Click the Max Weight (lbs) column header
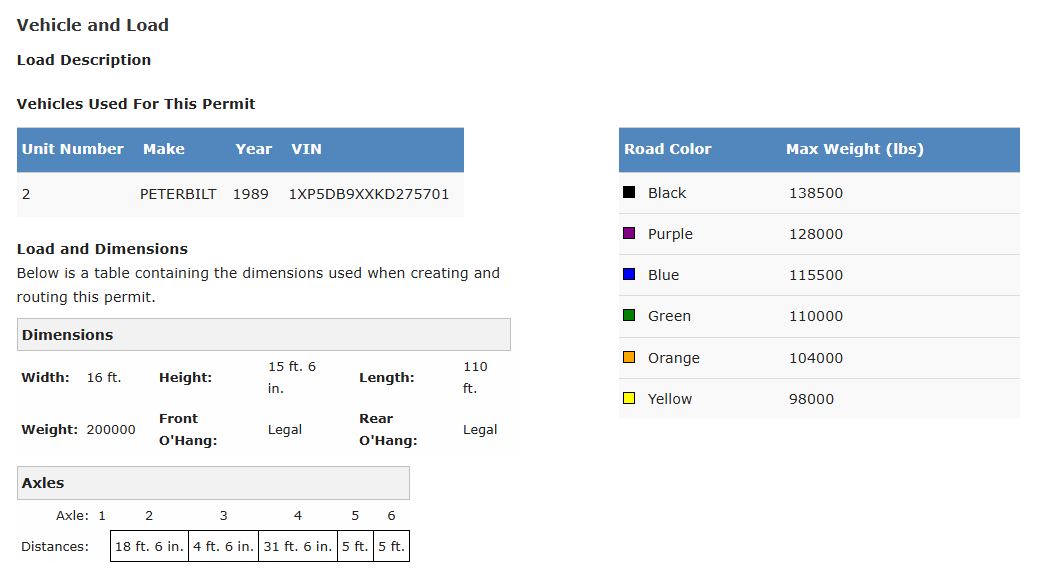Viewport: 1039px width, 584px height. (855, 149)
